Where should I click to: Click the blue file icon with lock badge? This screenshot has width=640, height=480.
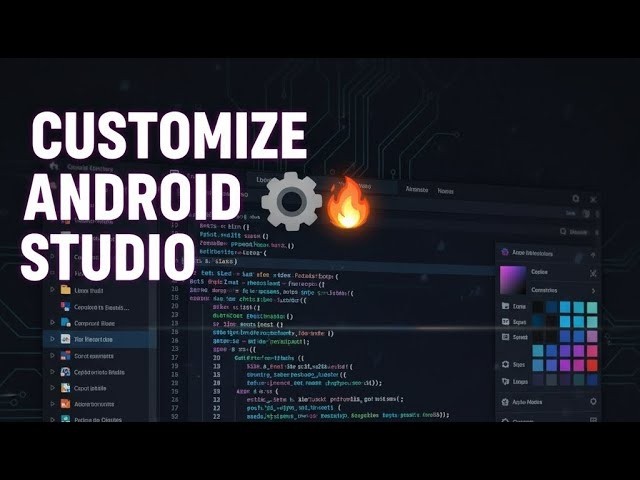(x=65, y=322)
